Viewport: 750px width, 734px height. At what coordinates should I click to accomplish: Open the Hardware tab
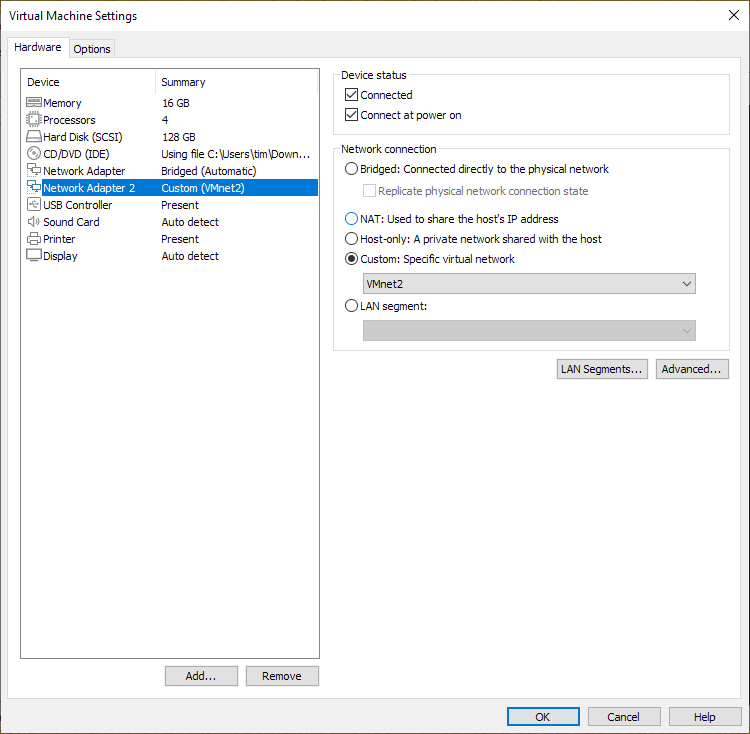click(38, 47)
